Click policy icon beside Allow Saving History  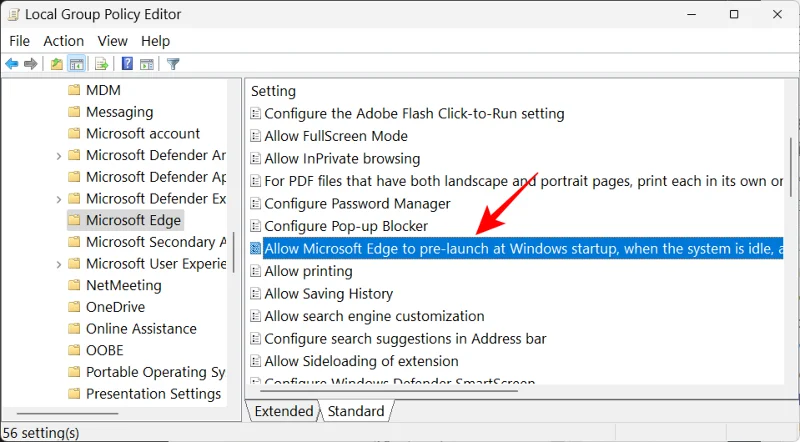click(x=256, y=293)
